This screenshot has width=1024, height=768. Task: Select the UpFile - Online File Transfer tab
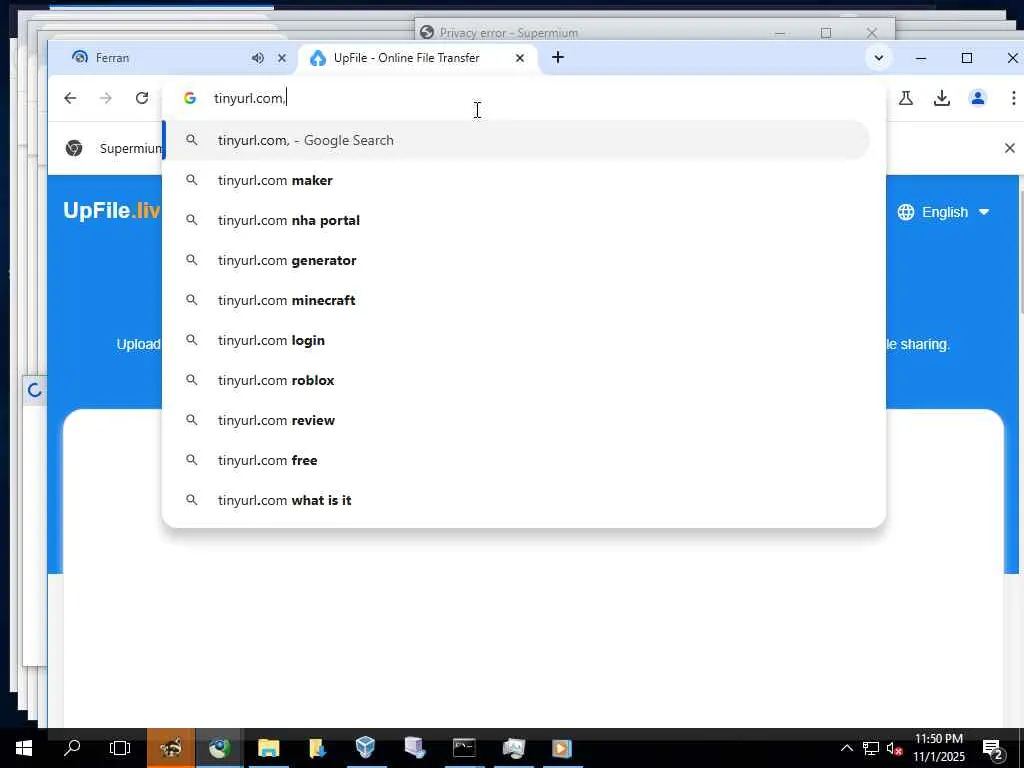tap(418, 58)
